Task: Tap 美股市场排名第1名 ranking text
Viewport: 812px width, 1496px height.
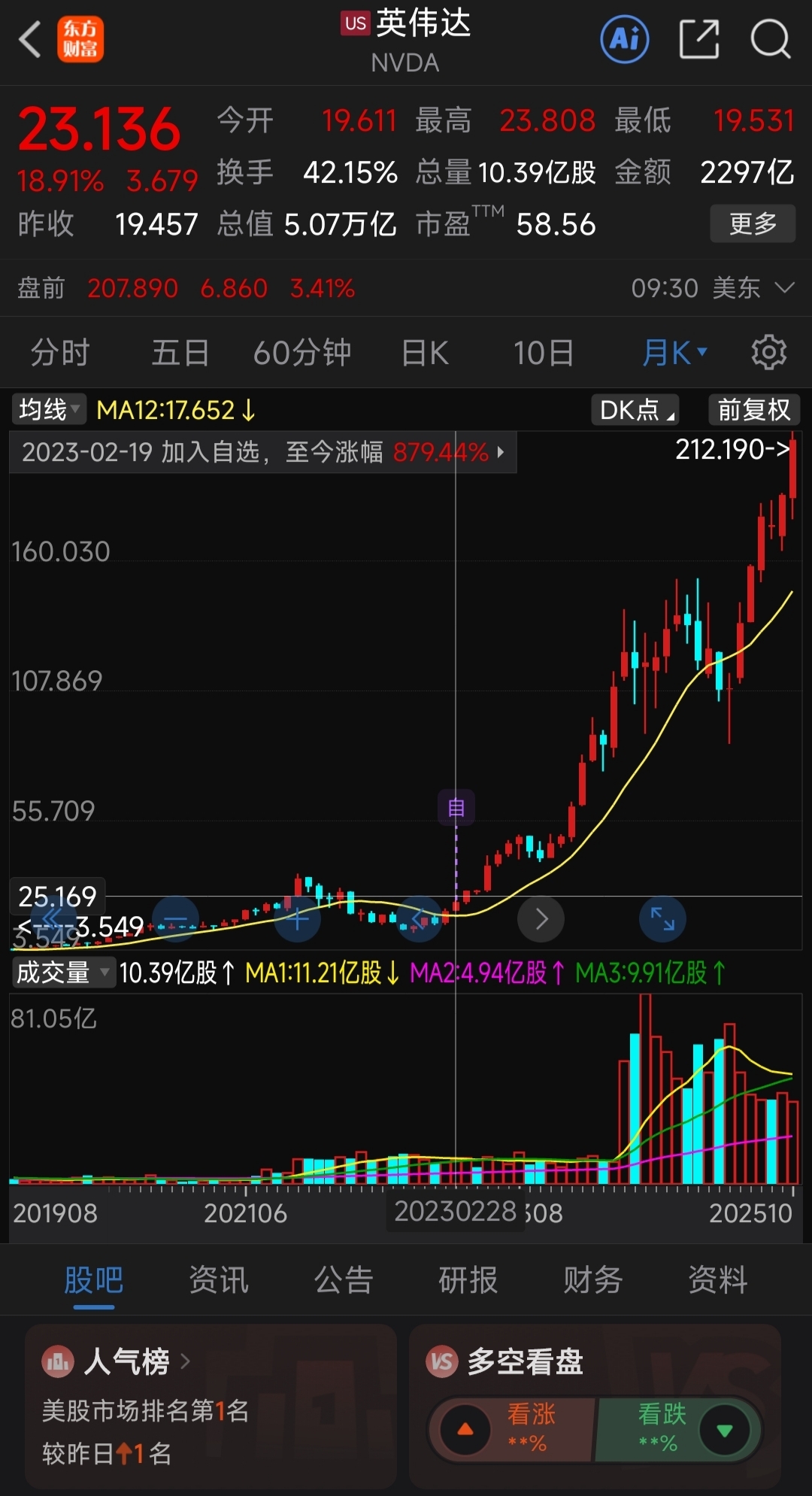Action: tap(145, 1410)
